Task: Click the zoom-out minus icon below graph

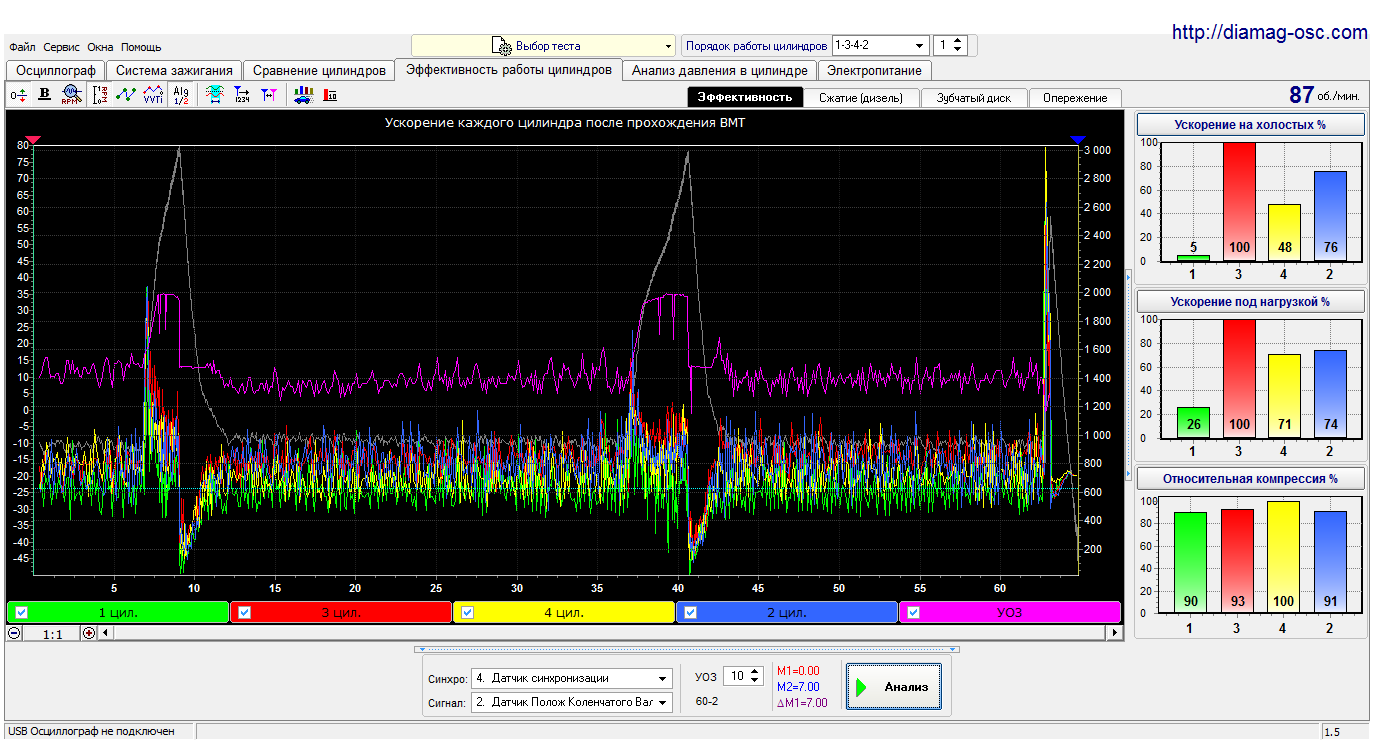Action: pos(14,633)
